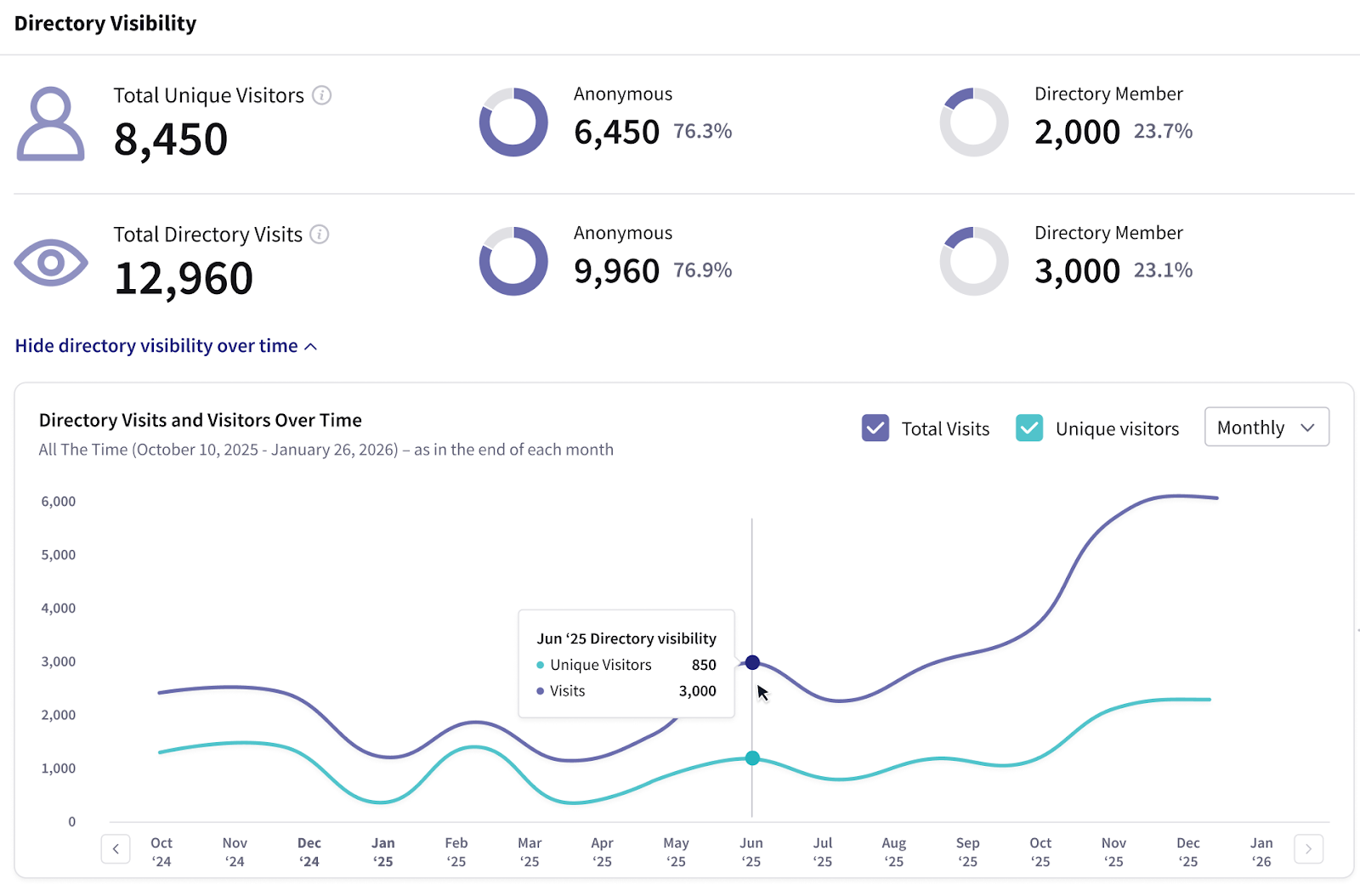Screen dimensions: 1360x896
Task: Click the Jan '25 axis label
Action: [x=383, y=852]
